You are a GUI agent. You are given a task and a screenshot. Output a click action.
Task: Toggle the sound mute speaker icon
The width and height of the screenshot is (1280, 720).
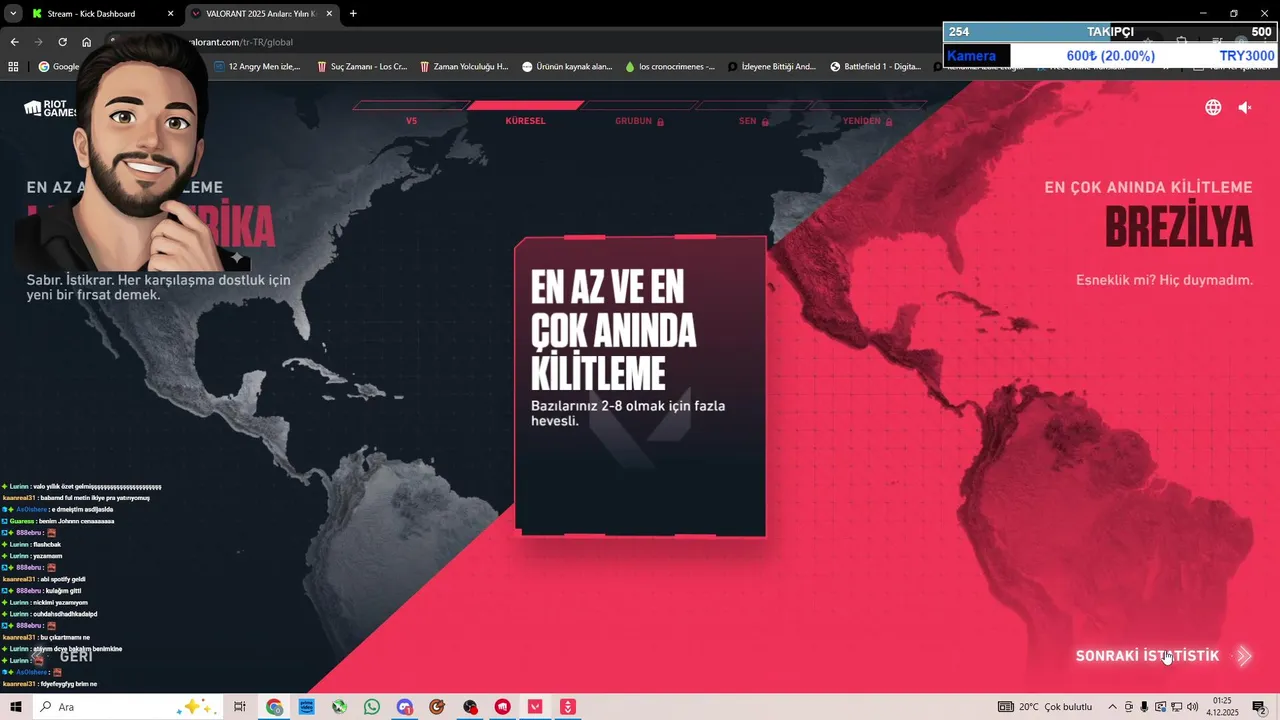1245,107
